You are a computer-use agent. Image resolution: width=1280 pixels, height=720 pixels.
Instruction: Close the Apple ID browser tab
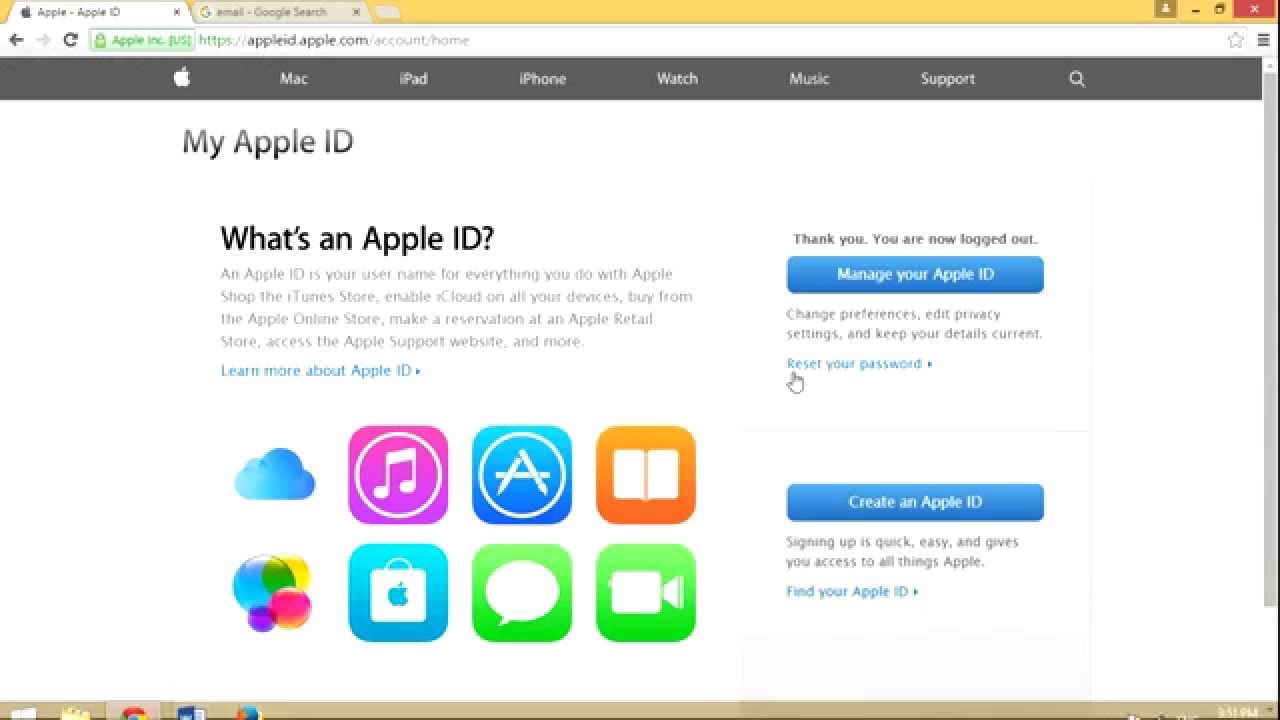pos(177,13)
